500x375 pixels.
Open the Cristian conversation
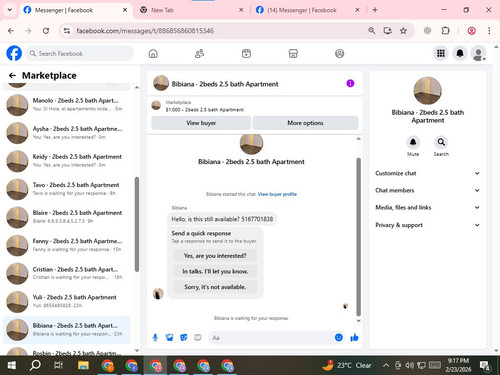[67, 273]
